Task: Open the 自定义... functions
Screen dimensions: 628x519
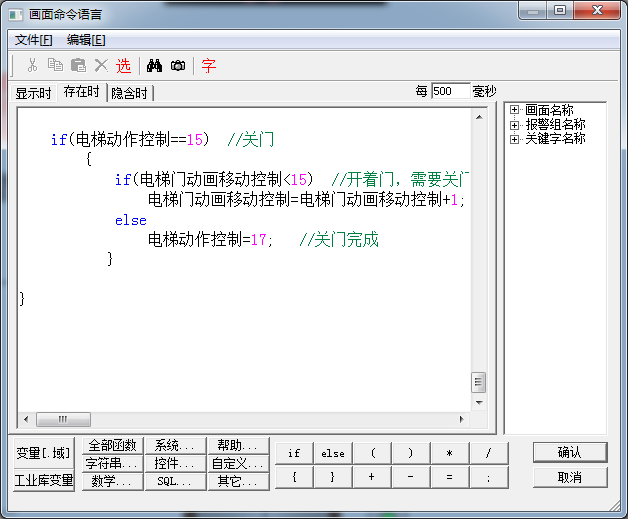Action: tap(238, 463)
